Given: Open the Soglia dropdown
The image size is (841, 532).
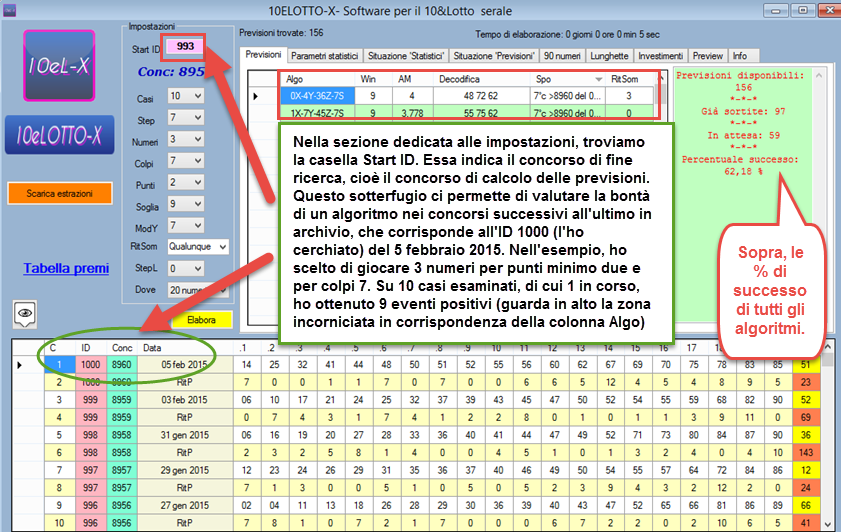Looking at the screenshot, I should coord(186,204).
